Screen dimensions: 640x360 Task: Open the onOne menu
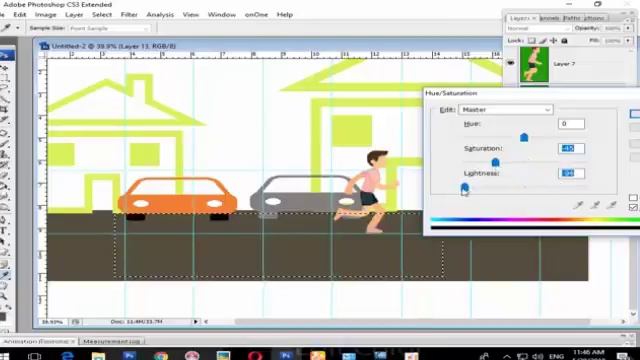[256, 15]
